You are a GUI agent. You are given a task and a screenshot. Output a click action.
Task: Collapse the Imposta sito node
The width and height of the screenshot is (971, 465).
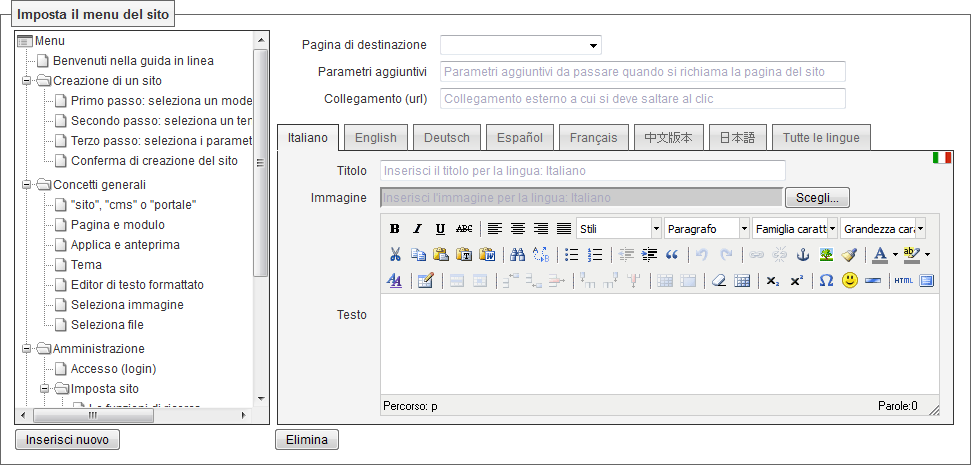point(45,389)
